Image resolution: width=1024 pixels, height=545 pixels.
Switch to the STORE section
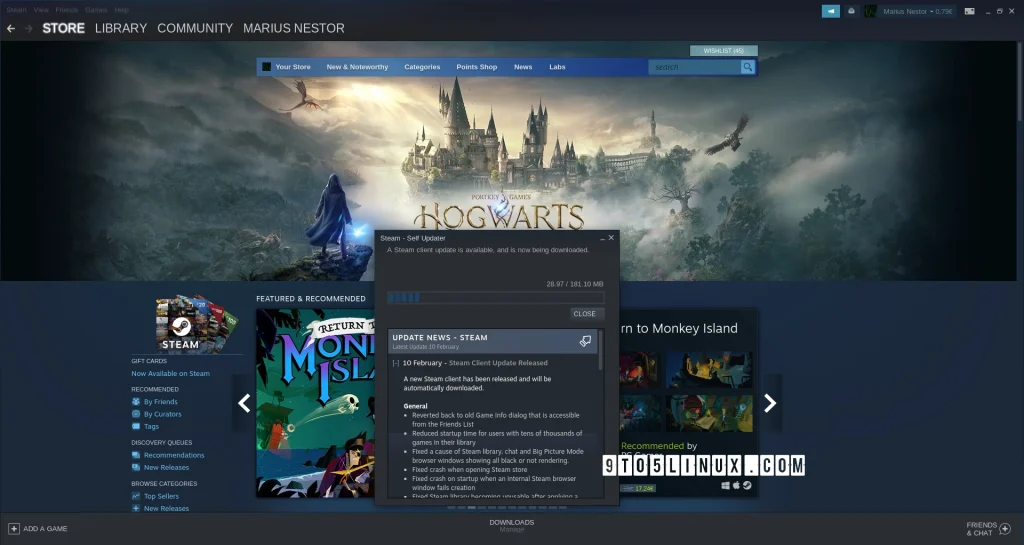(x=63, y=28)
